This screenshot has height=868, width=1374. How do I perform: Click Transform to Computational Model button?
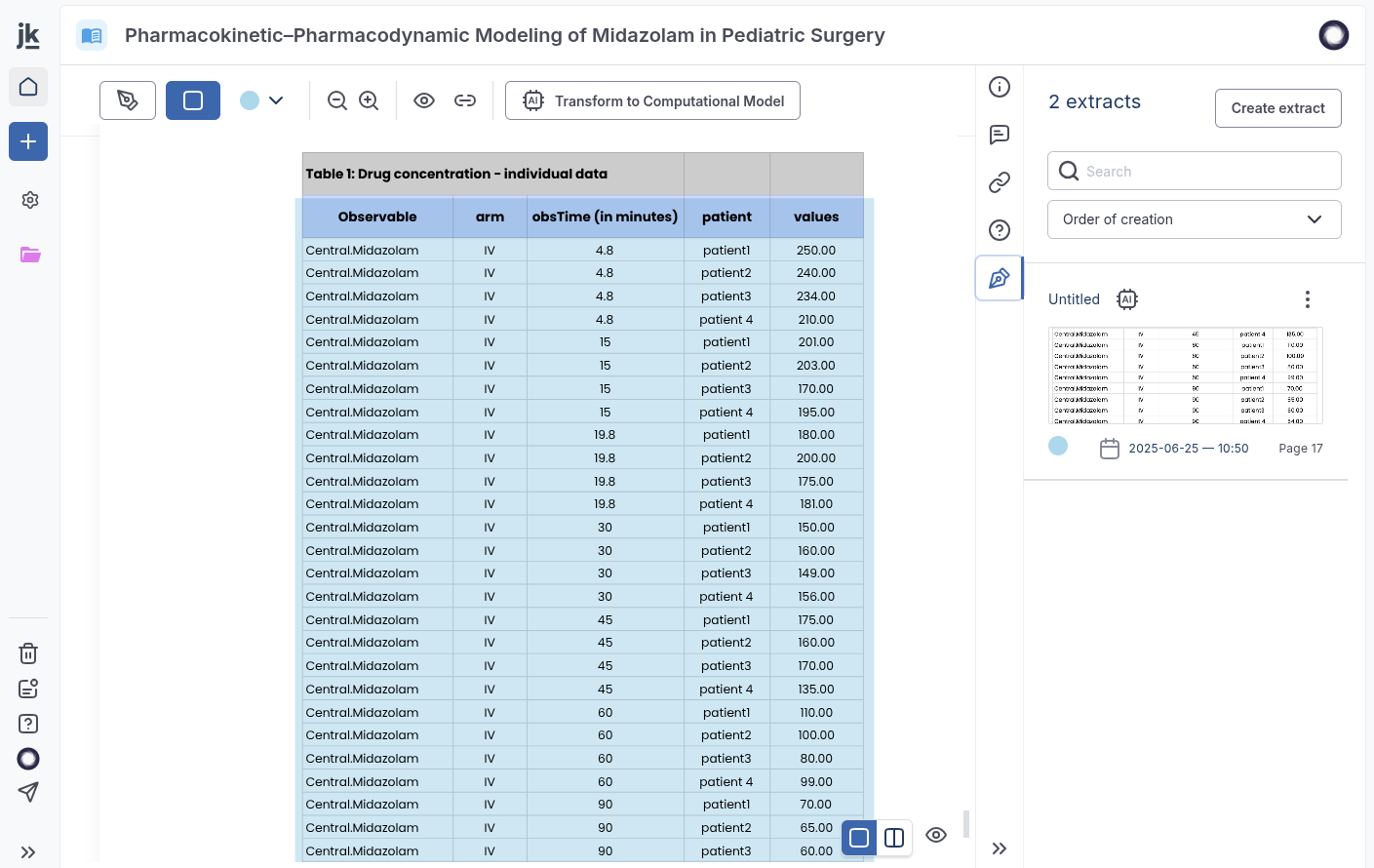pyautogui.click(x=652, y=100)
